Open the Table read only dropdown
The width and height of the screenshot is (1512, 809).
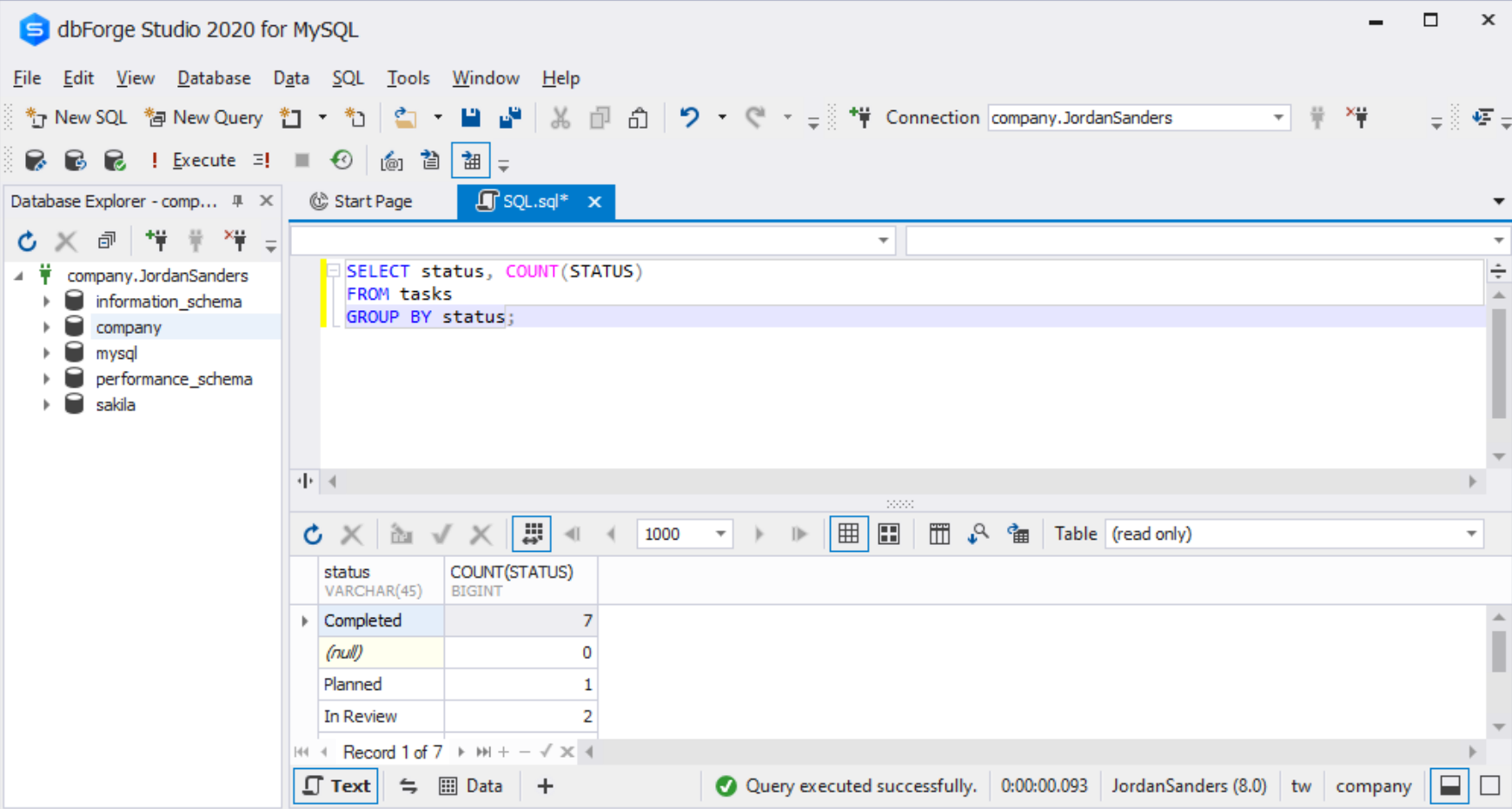[1471, 534]
